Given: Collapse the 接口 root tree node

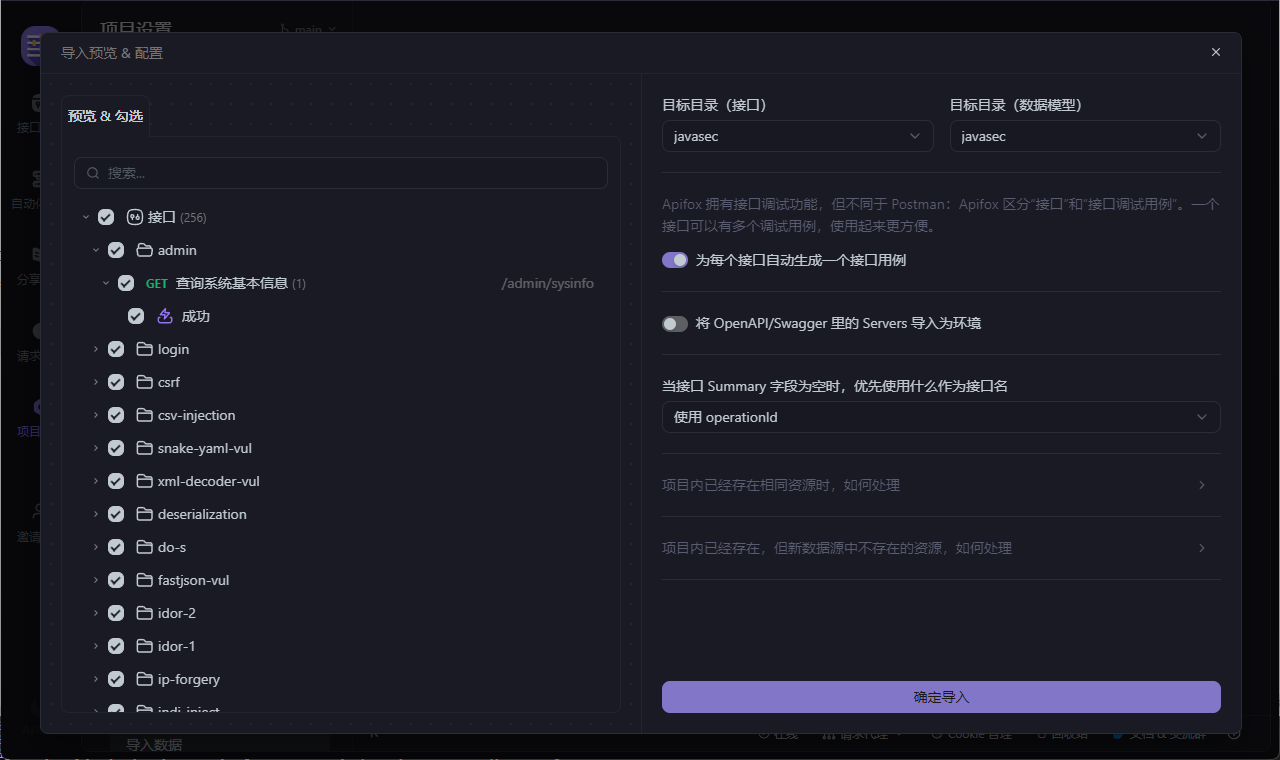Looking at the screenshot, I should (86, 217).
